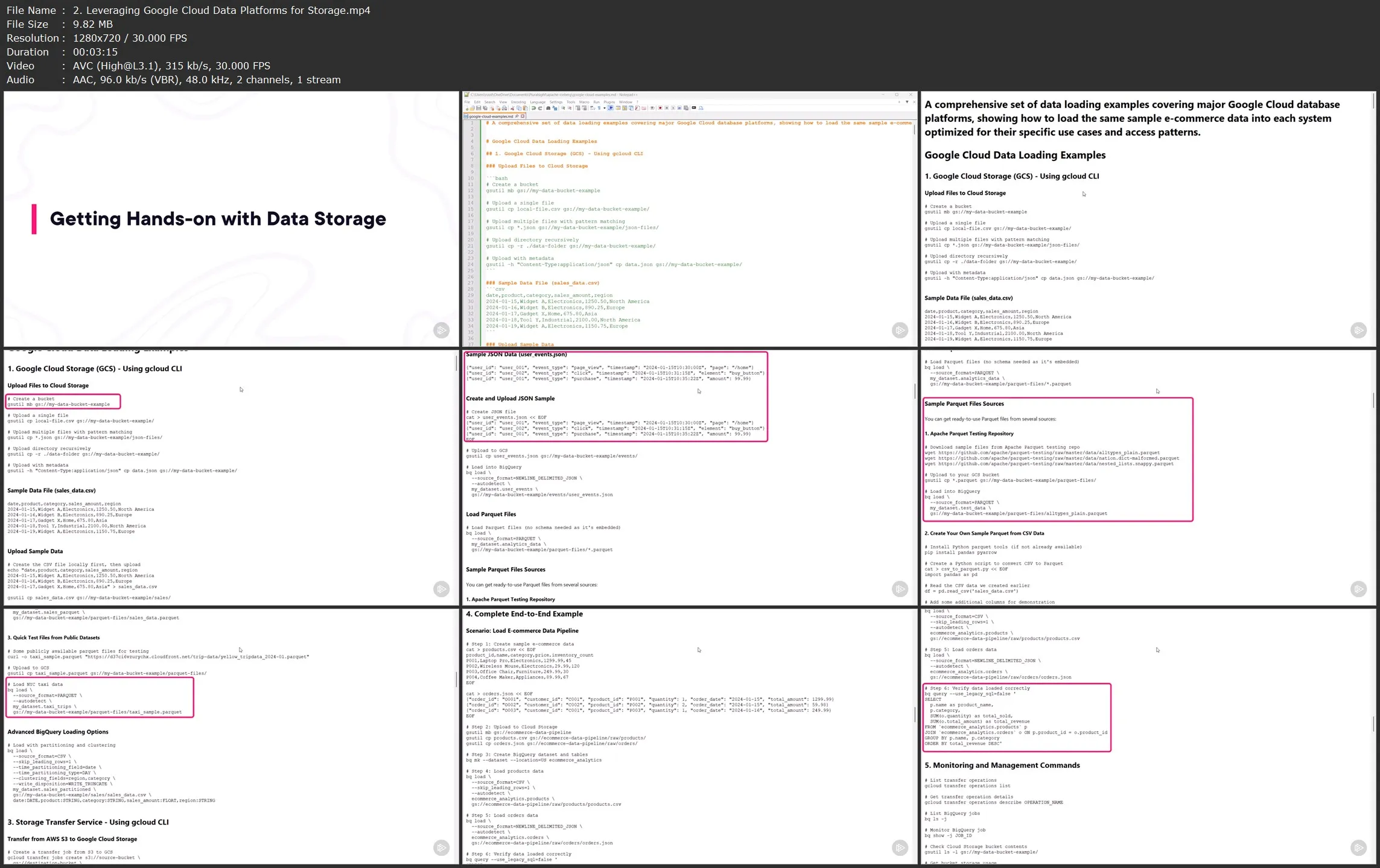Screen dimensions: 1380x868
Task: Open the 'Getting Hands-on with Data Storage' title thumbnail
Action: 231,218
